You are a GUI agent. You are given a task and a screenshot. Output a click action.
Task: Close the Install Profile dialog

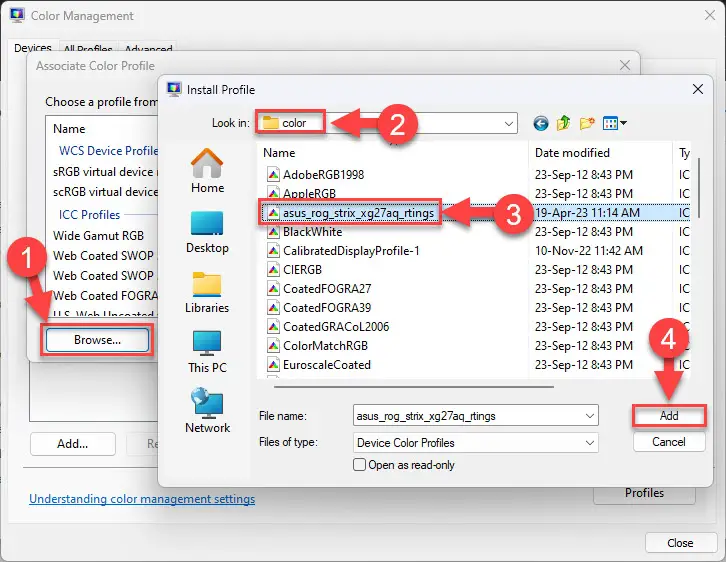(698, 89)
